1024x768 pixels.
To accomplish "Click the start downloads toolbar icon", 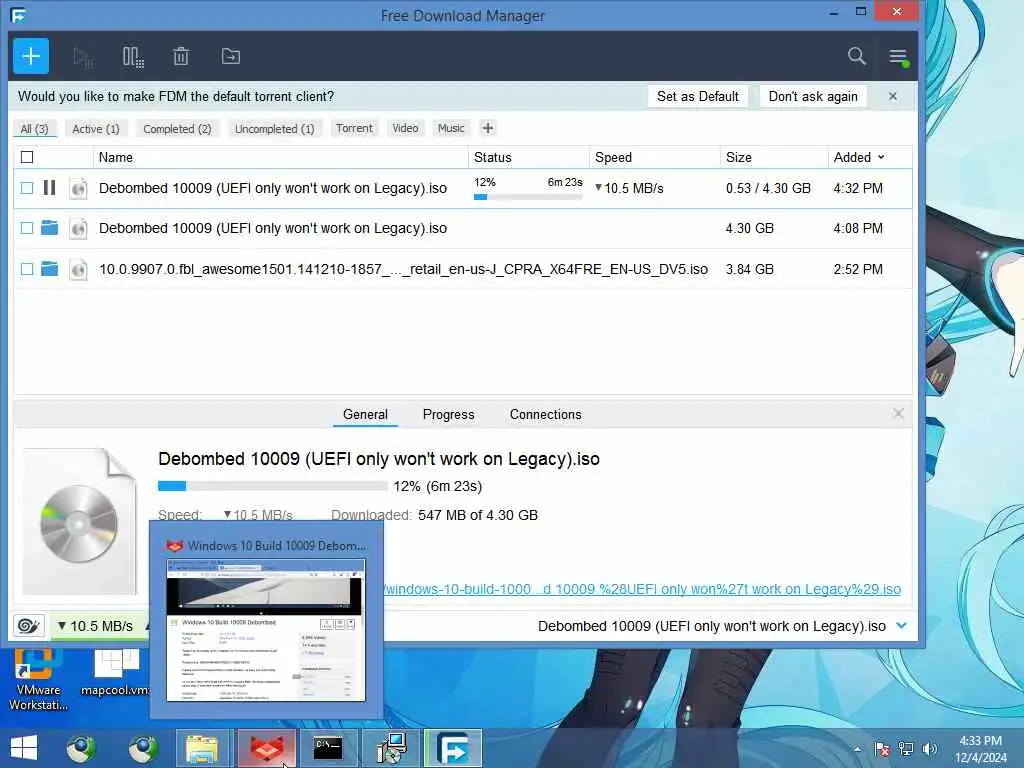I will click(83, 57).
